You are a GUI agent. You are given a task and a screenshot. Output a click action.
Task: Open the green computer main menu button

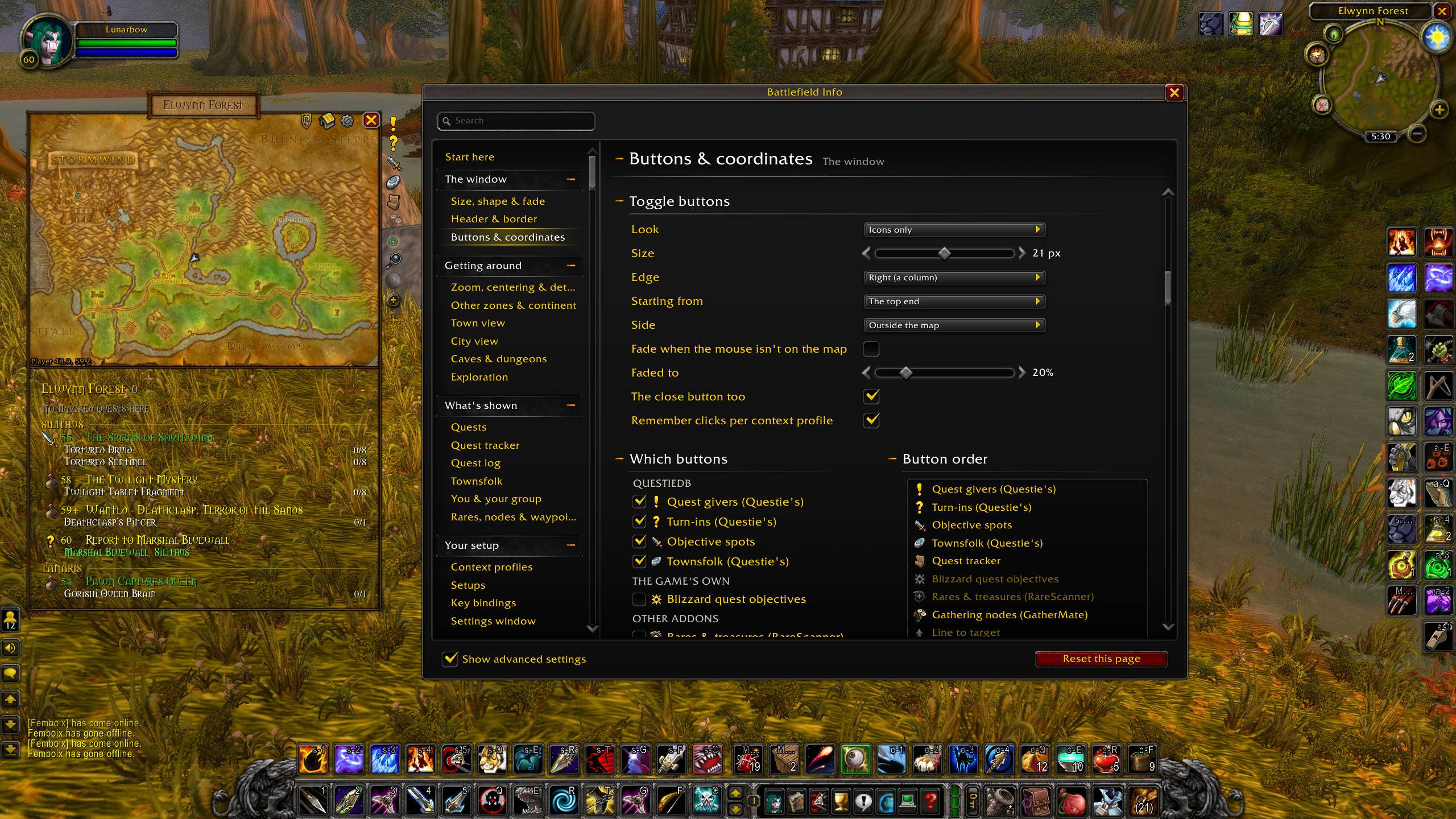908,801
